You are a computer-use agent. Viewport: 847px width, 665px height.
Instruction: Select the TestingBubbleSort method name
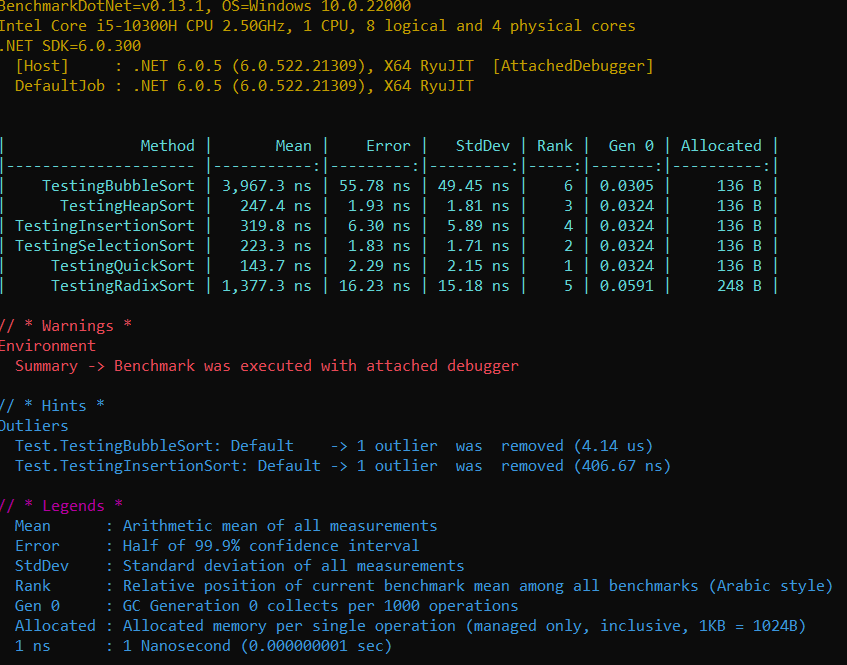[118, 186]
